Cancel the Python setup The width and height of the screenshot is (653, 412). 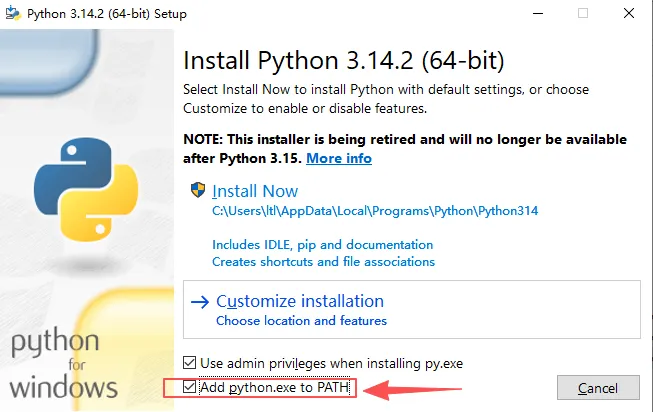pyautogui.click(x=598, y=388)
